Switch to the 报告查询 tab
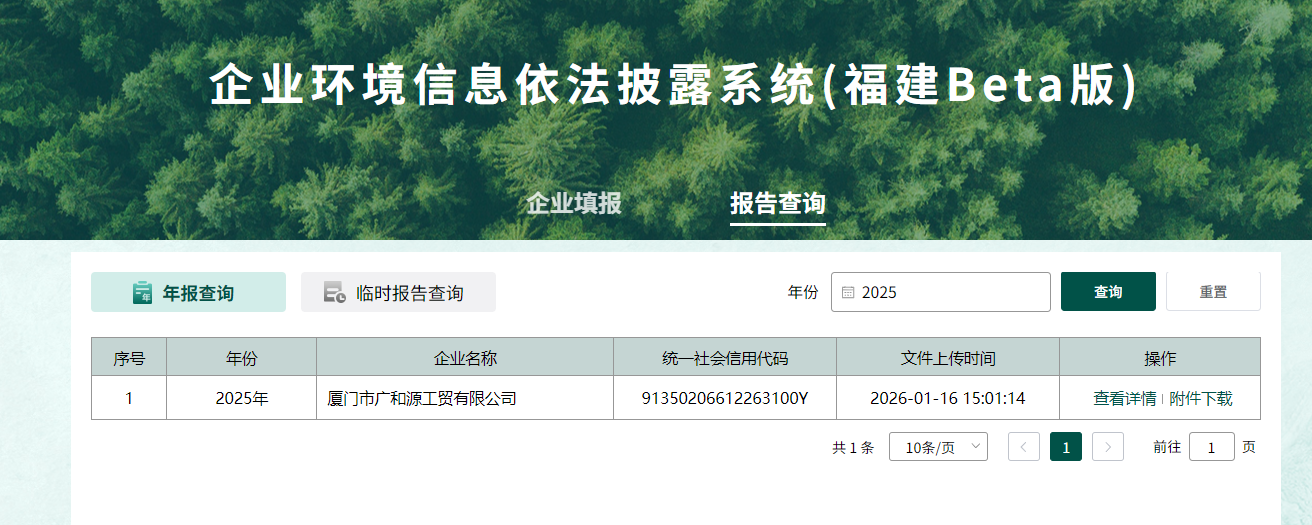The image size is (1312, 525). coord(778,204)
